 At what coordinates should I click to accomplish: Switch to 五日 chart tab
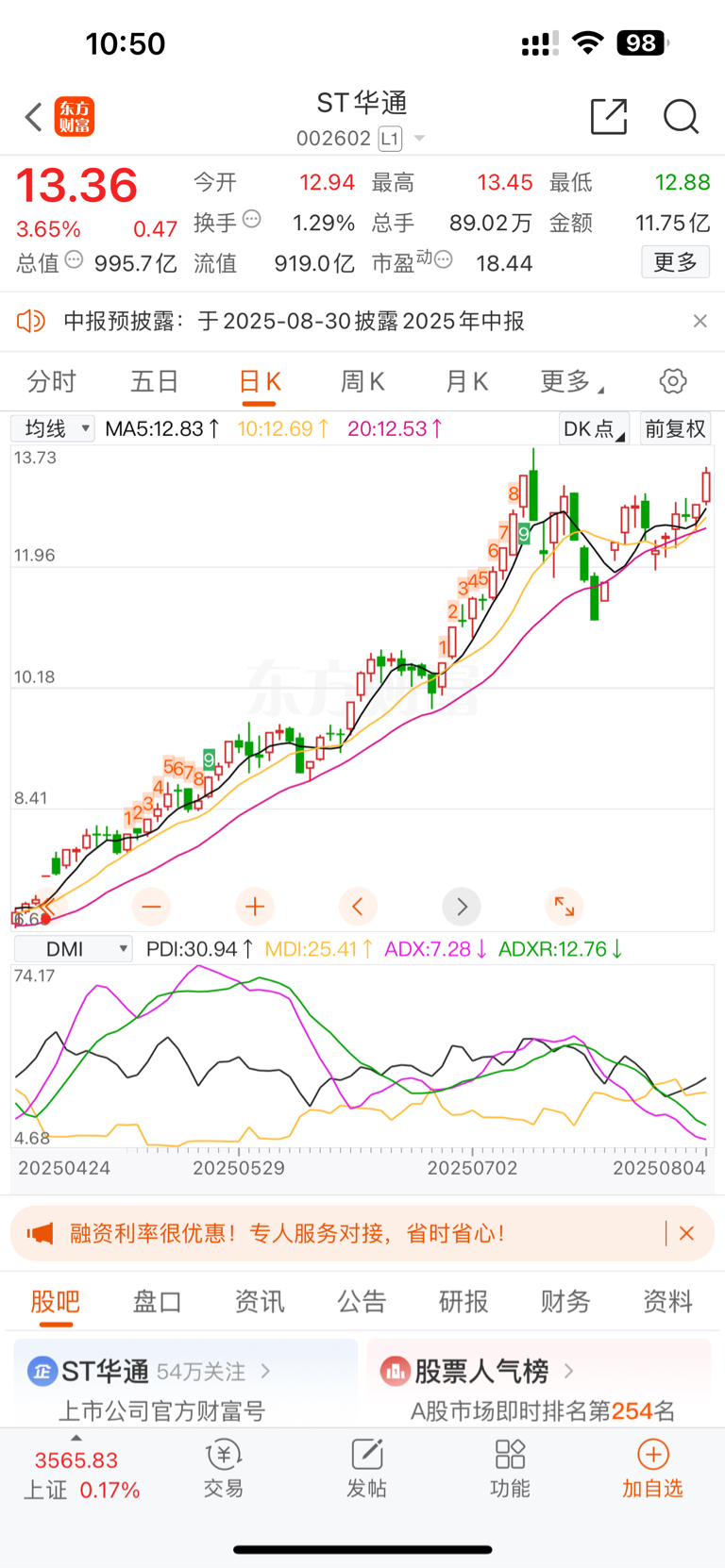click(x=155, y=381)
